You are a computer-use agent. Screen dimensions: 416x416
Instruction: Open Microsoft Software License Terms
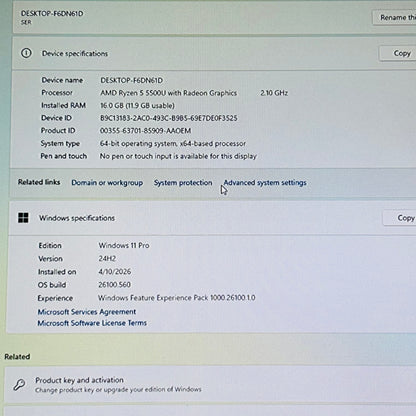[92, 323]
